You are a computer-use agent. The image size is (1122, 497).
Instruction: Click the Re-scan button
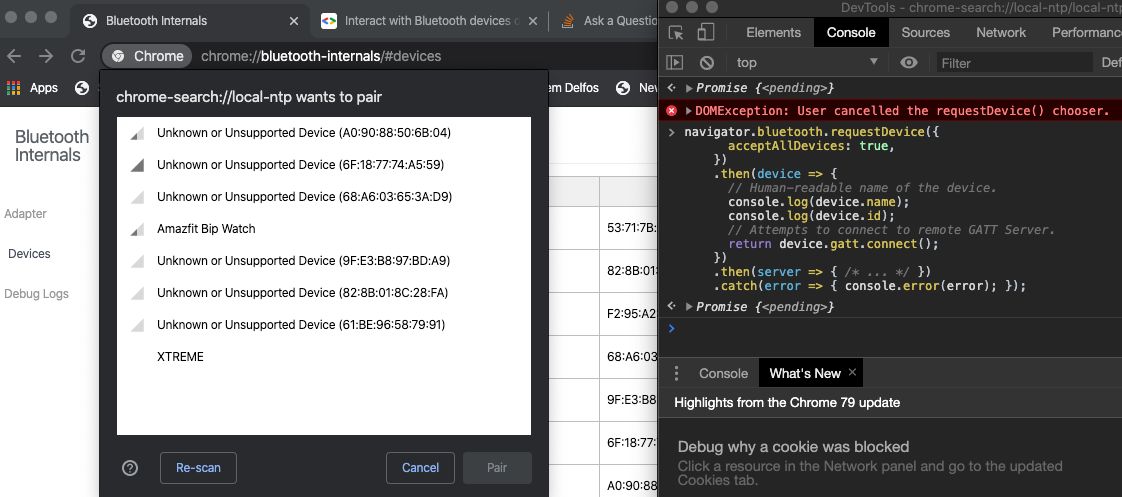198,468
